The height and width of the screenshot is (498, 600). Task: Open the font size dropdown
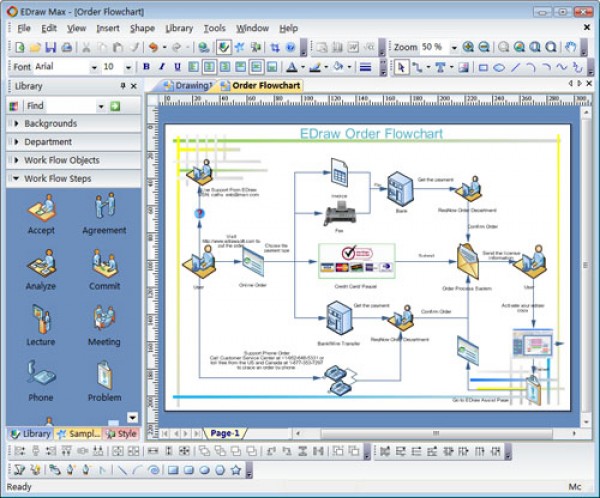[x=129, y=68]
